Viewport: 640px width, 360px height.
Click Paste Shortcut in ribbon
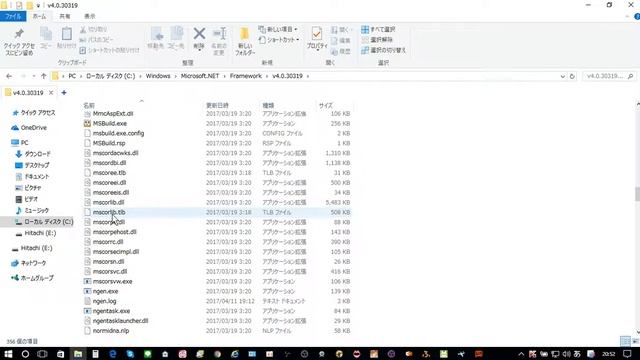(x=109, y=50)
